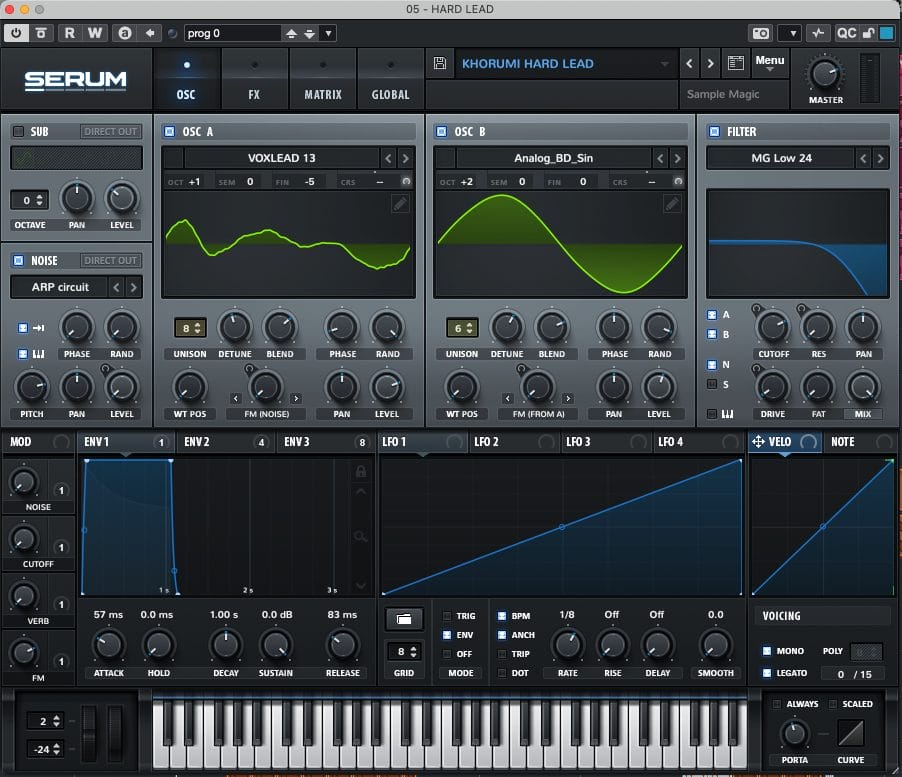The width and height of the screenshot is (902, 777).
Task: Select next filter type
Action: [880, 158]
